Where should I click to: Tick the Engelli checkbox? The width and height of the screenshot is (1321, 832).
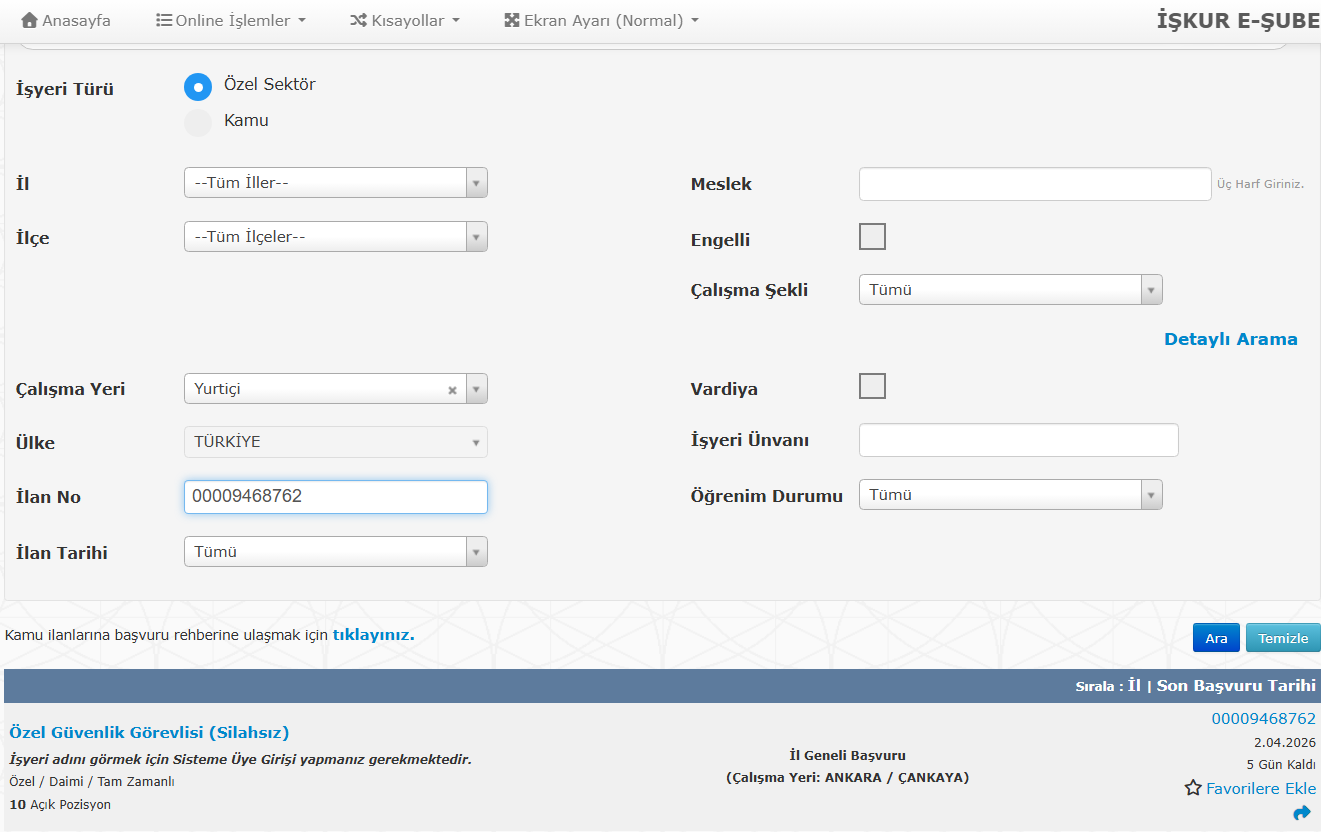click(x=872, y=237)
